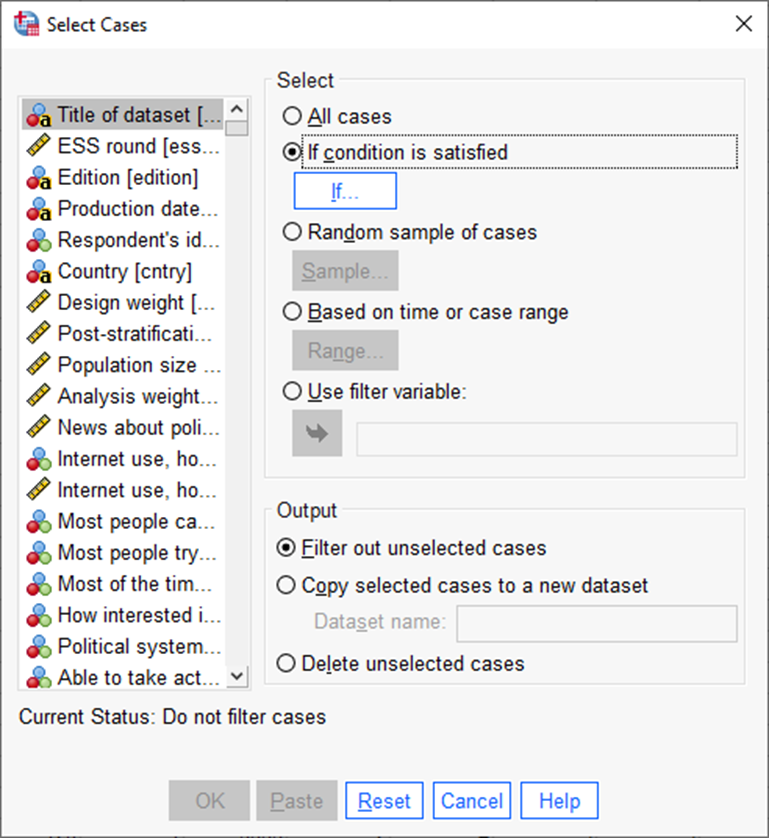Click the ruler icon beside News about poli...
Screen dimensions: 769x838
click(x=38, y=427)
